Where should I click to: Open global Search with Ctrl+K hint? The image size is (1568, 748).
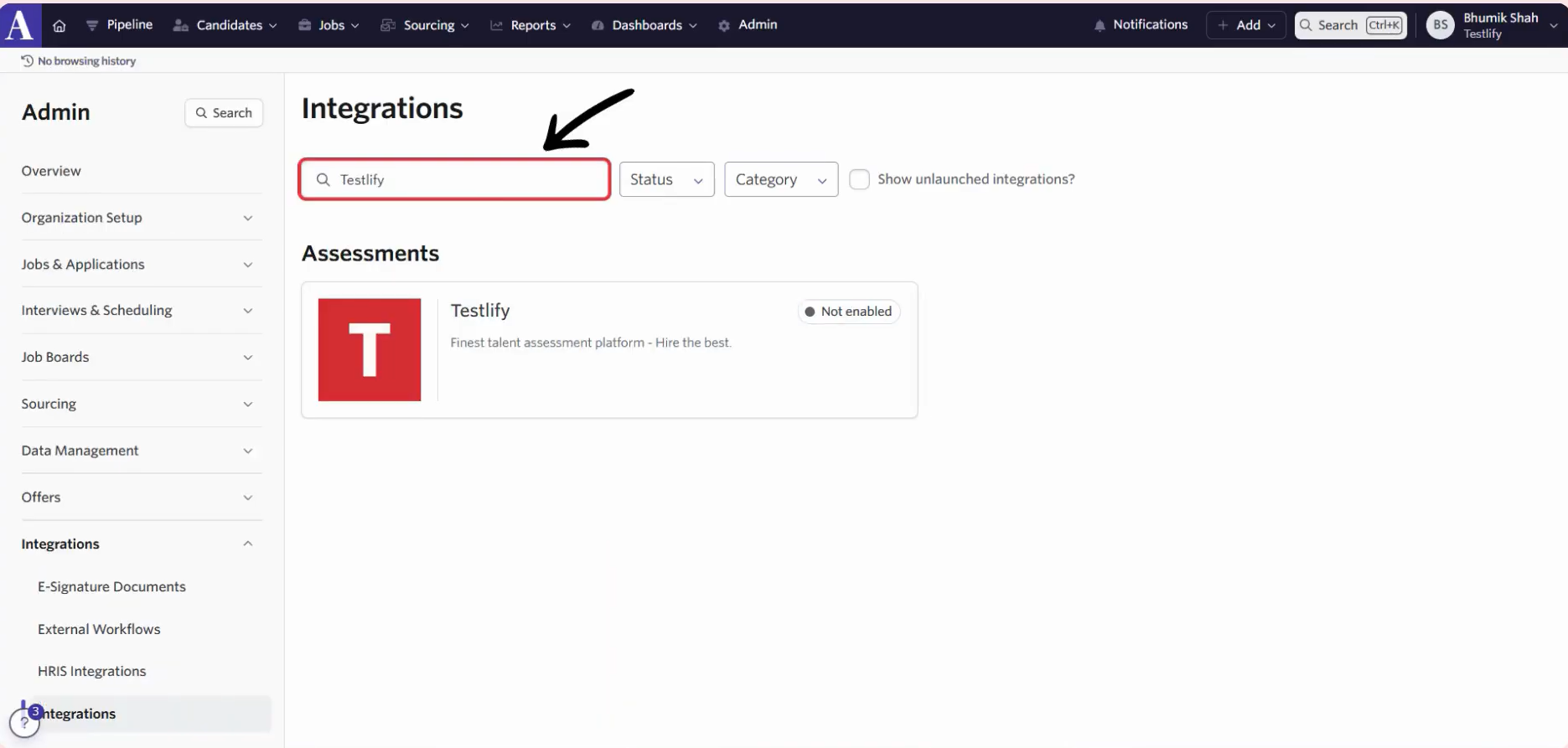point(1351,25)
